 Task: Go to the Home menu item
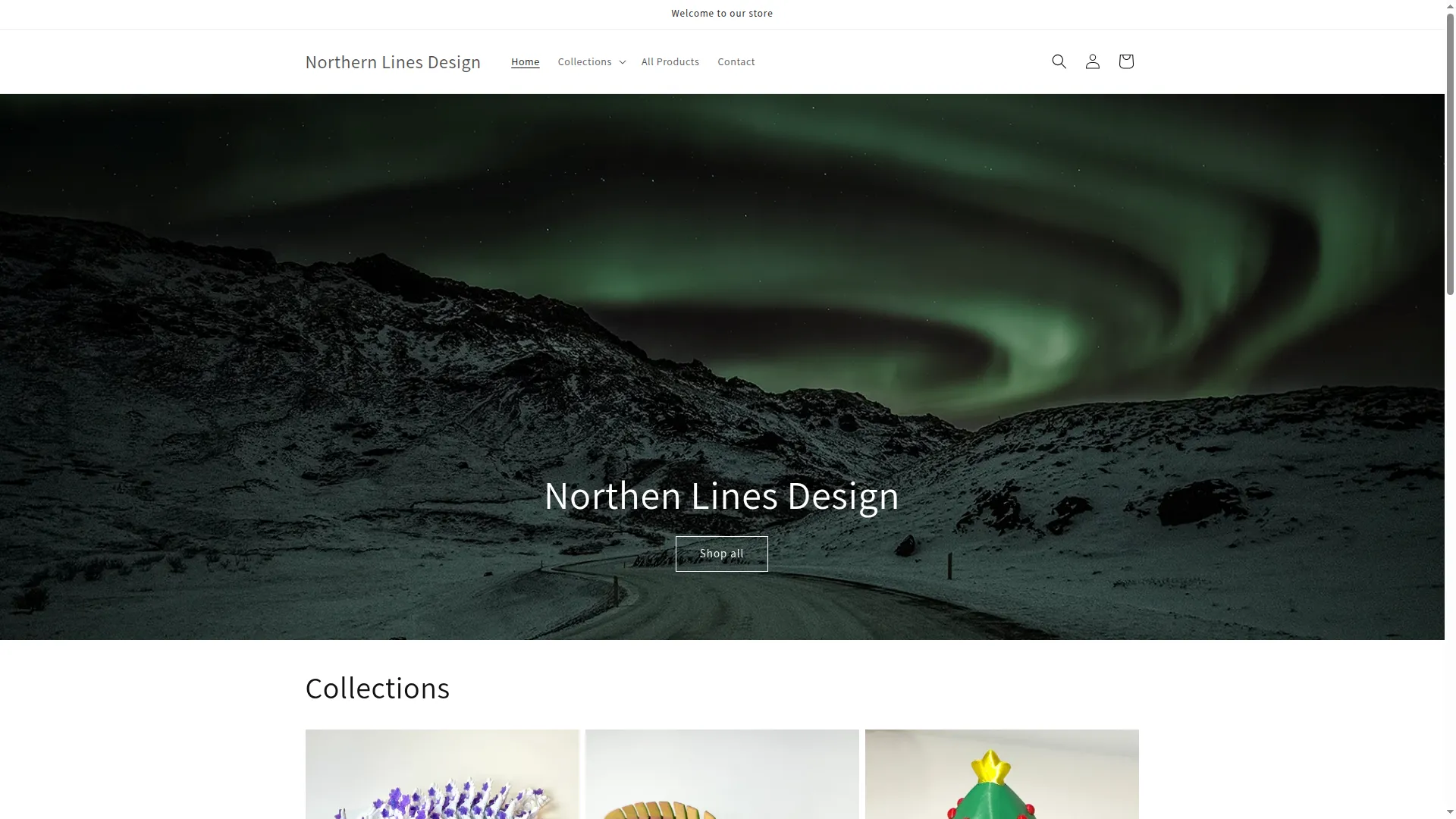(x=525, y=61)
